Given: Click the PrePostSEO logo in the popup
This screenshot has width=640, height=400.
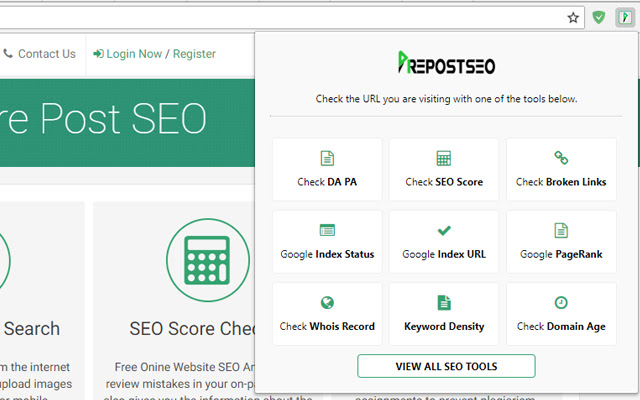Looking at the screenshot, I should (x=445, y=66).
